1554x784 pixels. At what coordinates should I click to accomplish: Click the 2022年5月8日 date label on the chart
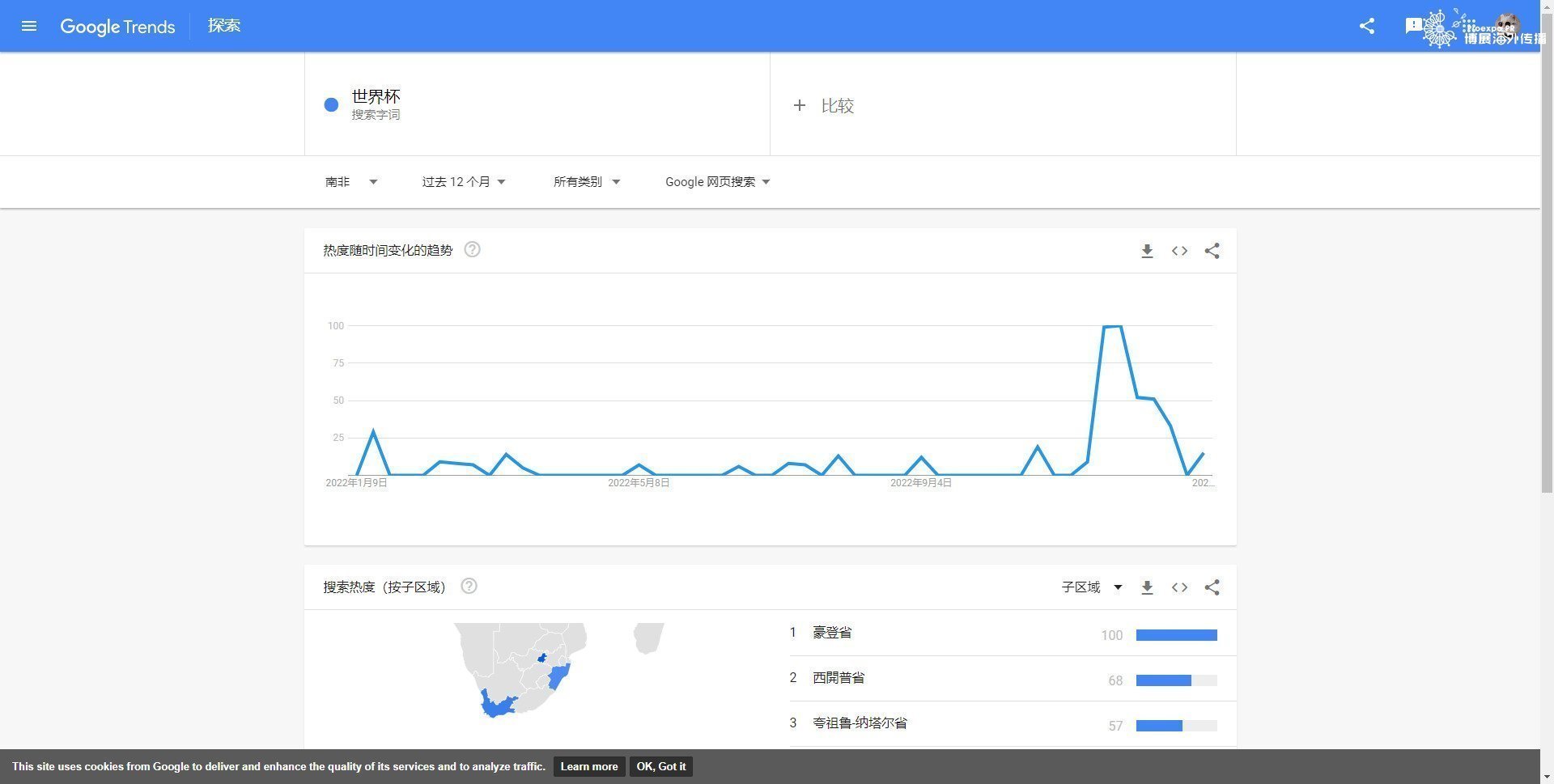(x=639, y=483)
